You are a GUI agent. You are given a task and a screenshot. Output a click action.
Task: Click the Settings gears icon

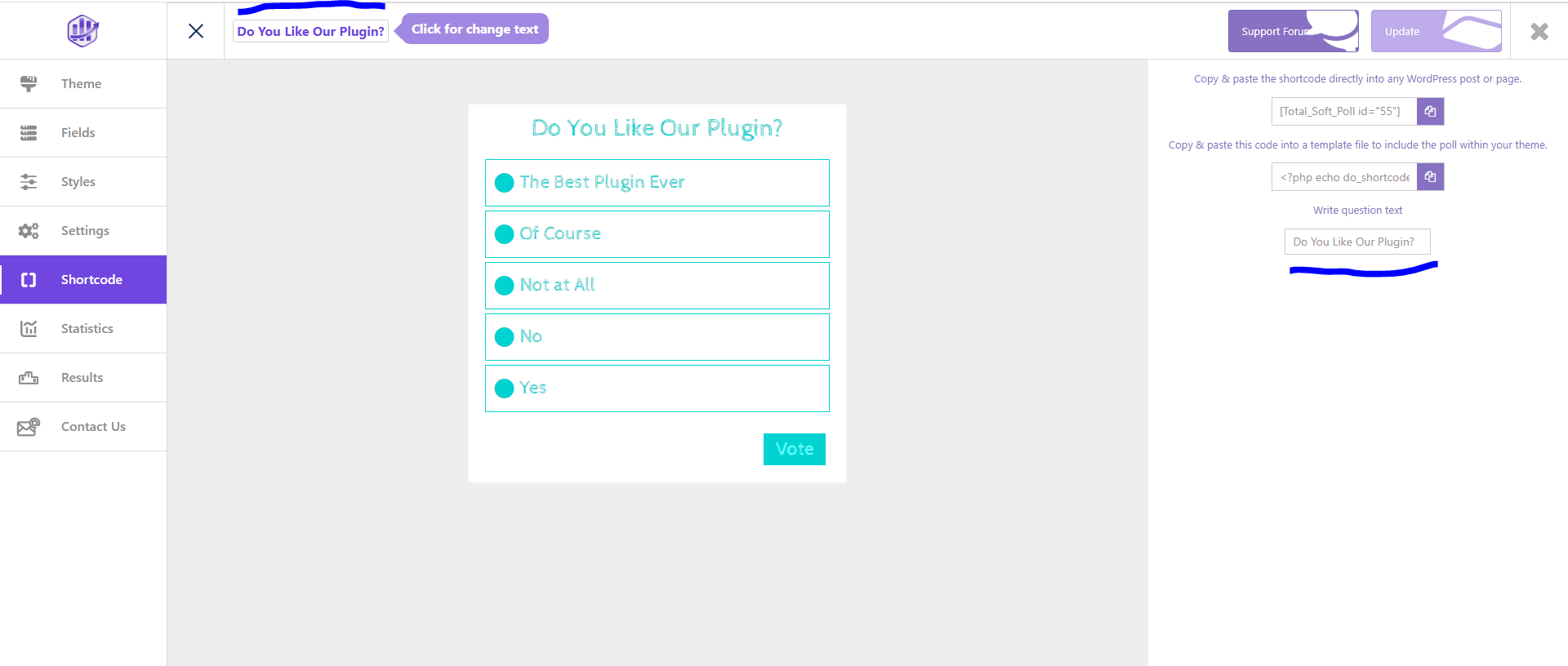tap(29, 231)
